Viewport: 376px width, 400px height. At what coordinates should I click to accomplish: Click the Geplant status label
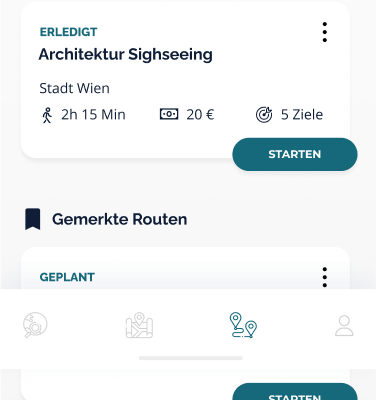[x=67, y=277]
